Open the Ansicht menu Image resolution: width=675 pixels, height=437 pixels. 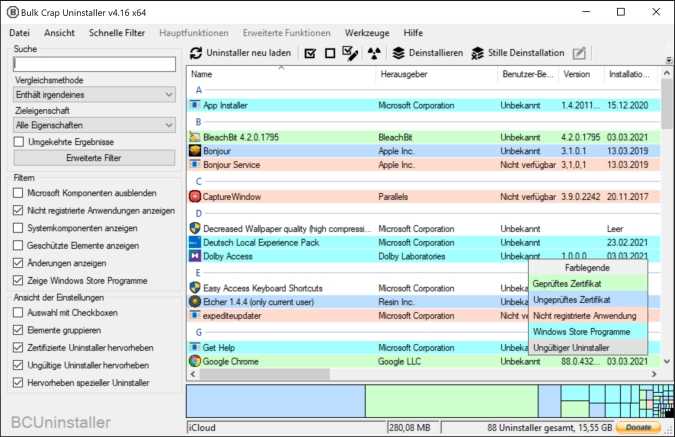[59, 33]
